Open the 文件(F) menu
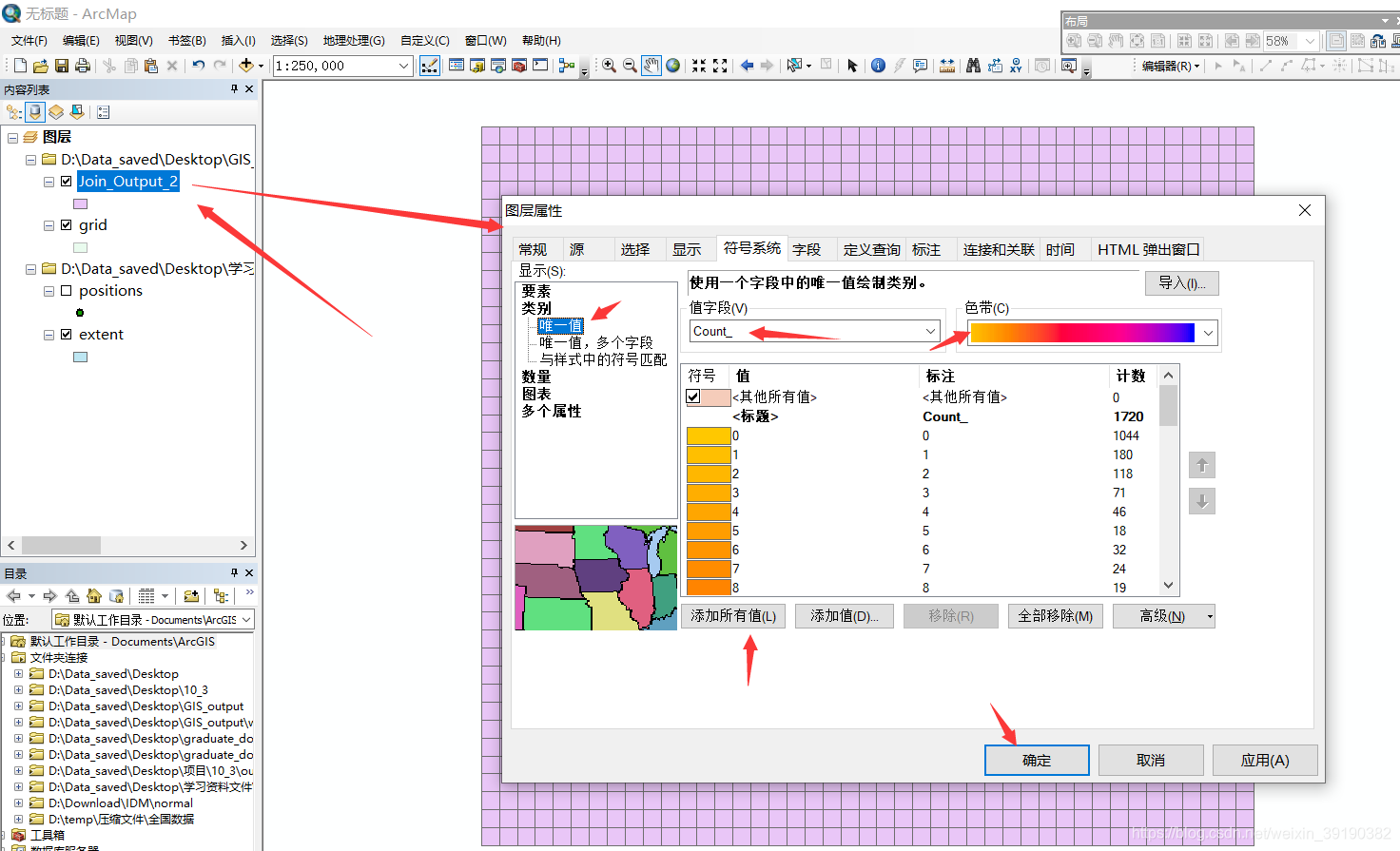Viewport: 1400px width, 851px height. pyautogui.click(x=29, y=41)
